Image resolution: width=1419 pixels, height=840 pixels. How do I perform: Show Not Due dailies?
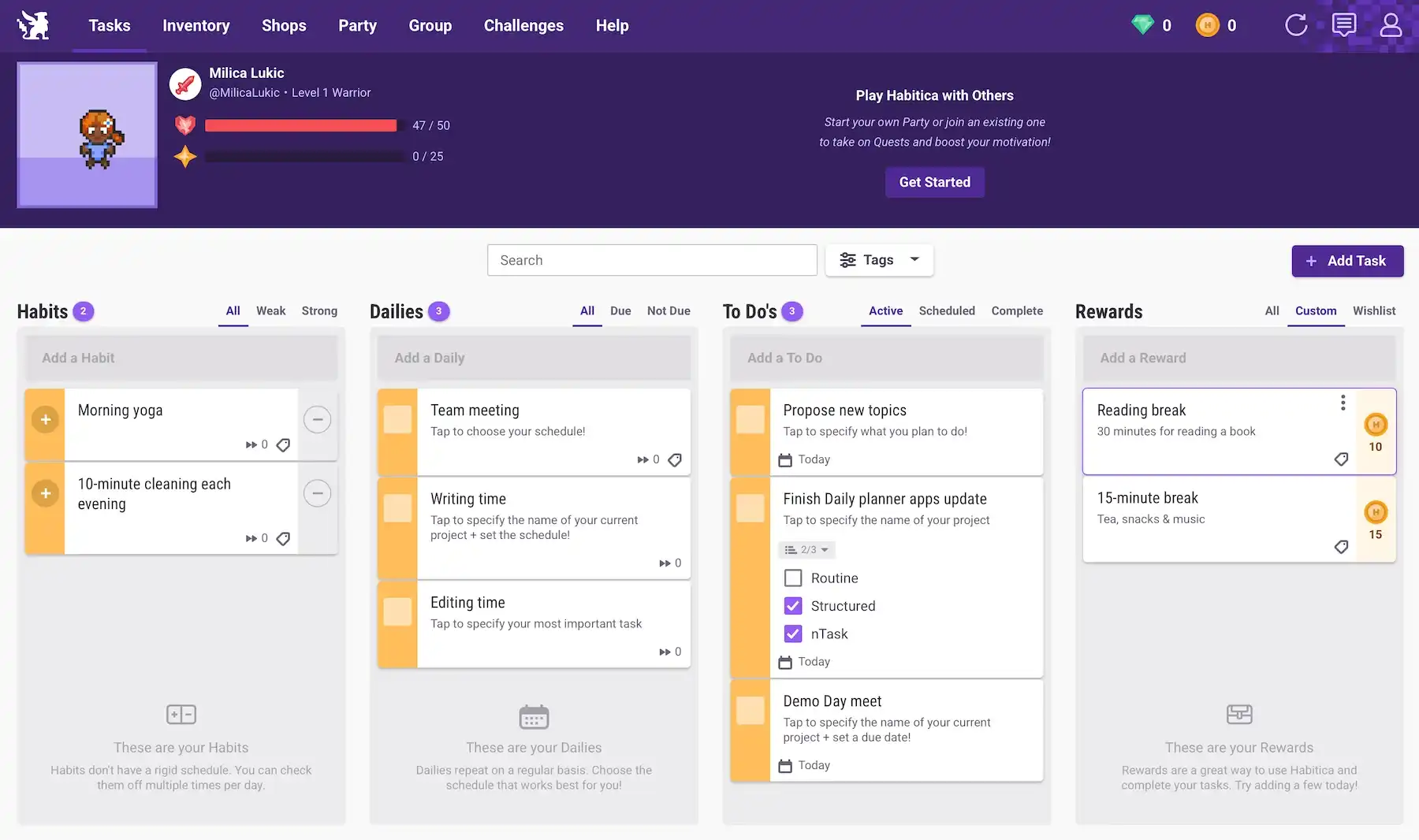[x=669, y=311]
